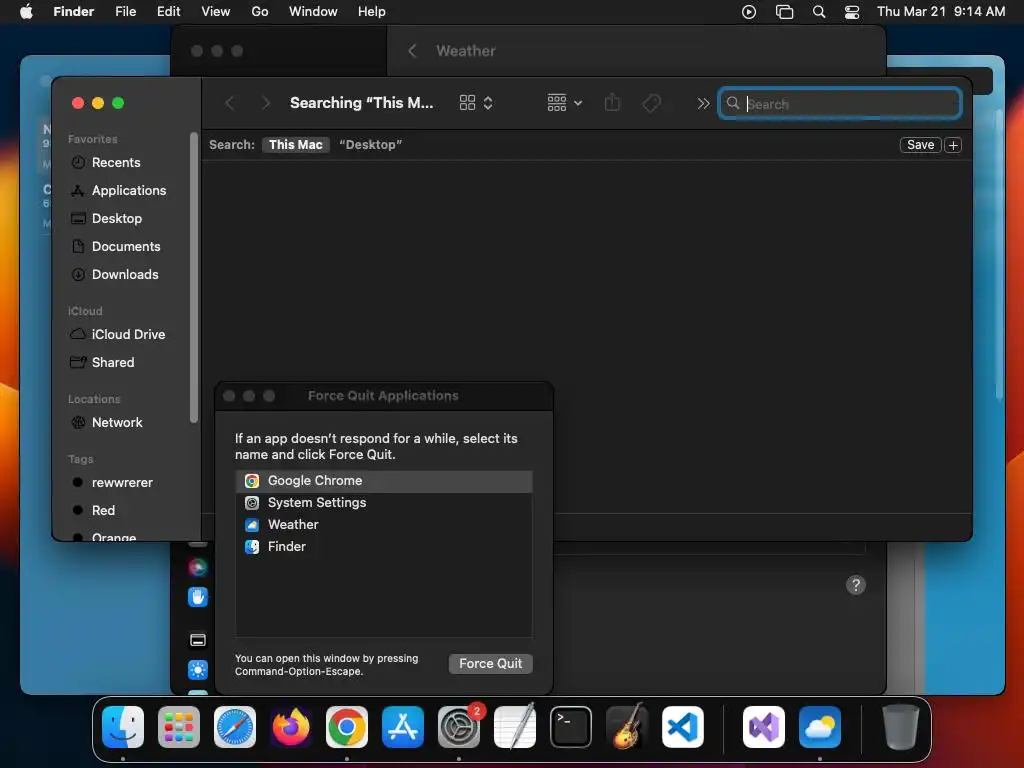Image resolution: width=1024 pixels, height=768 pixels.
Task: Click the Finder forward navigation arrow
Action: pyautogui.click(x=265, y=103)
